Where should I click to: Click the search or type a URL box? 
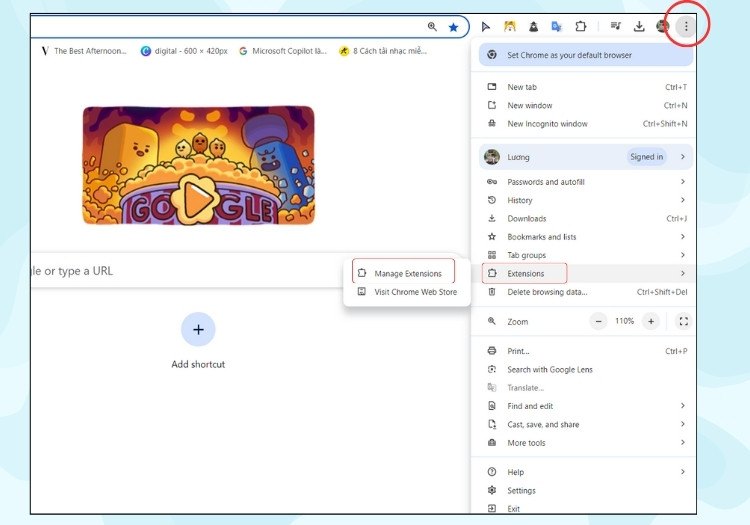pyautogui.click(x=187, y=271)
